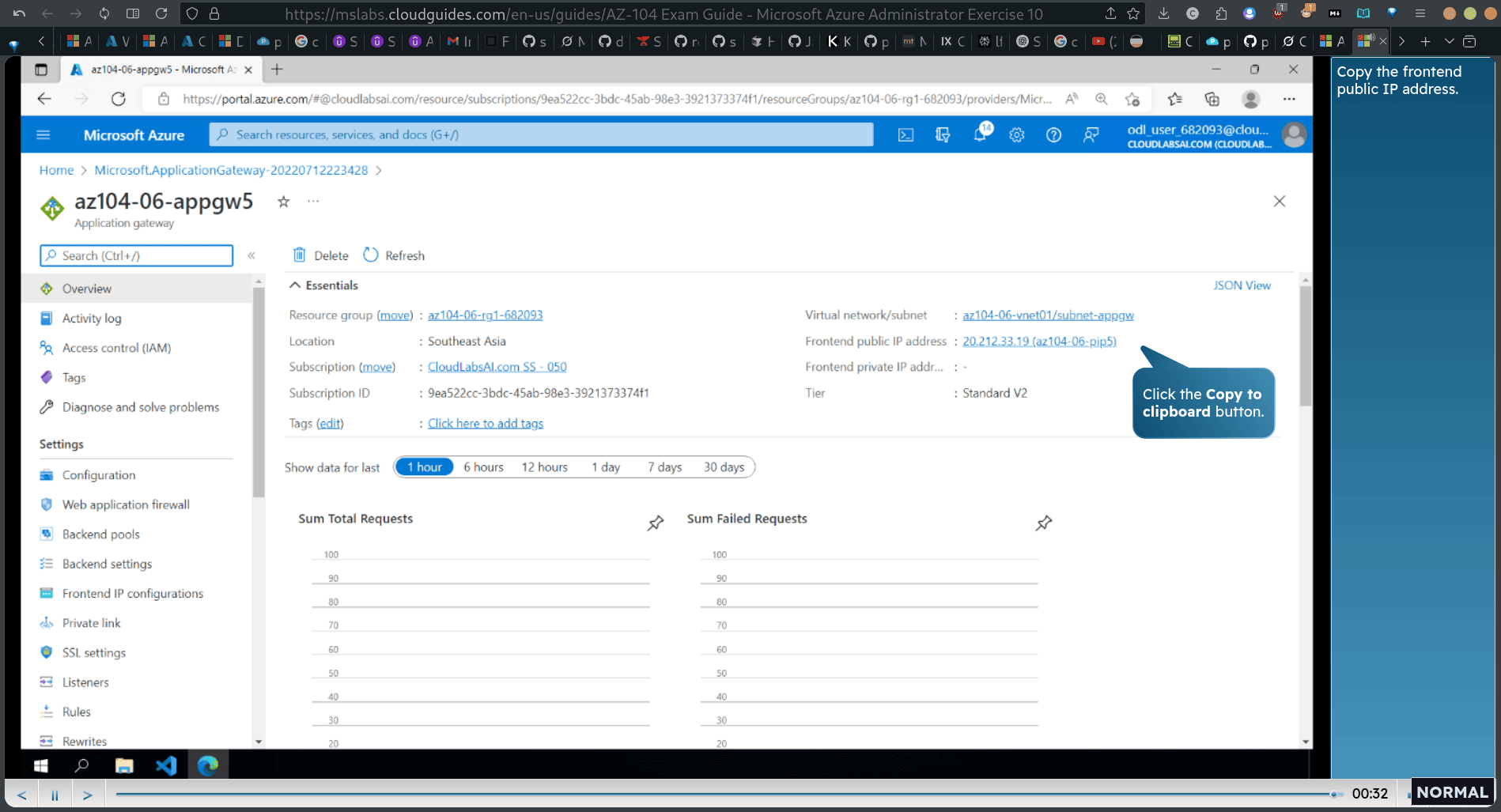This screenshot has width=1501, height=812.
Task: Open Web application firewall settings
Action: pyautogui.click(x=136, y=504)
